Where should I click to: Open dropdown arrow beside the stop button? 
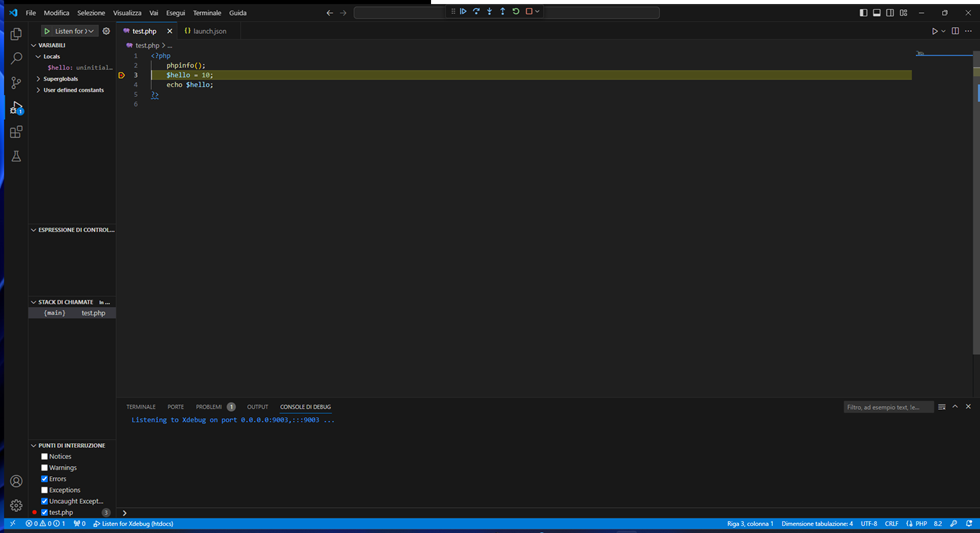[x=537, y=11]
